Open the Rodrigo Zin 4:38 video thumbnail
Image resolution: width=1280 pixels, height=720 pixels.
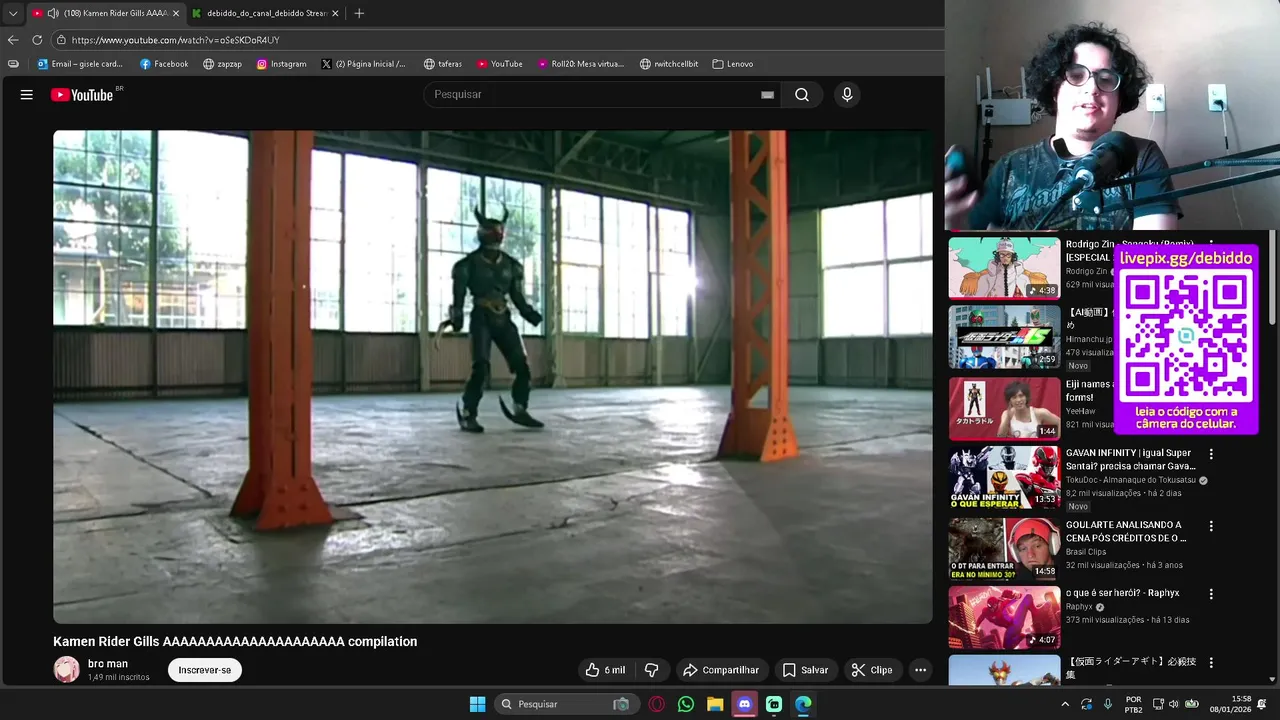pos(1004,268)
